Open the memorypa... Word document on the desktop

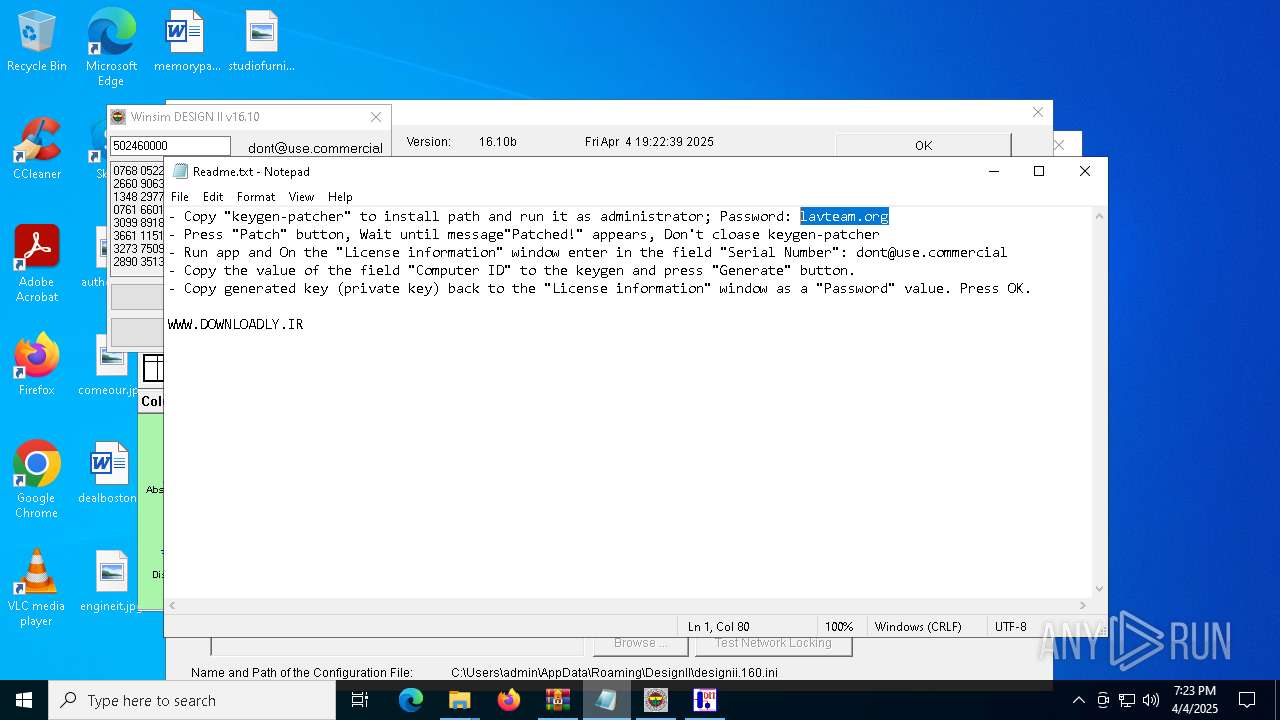pos(186,42)
